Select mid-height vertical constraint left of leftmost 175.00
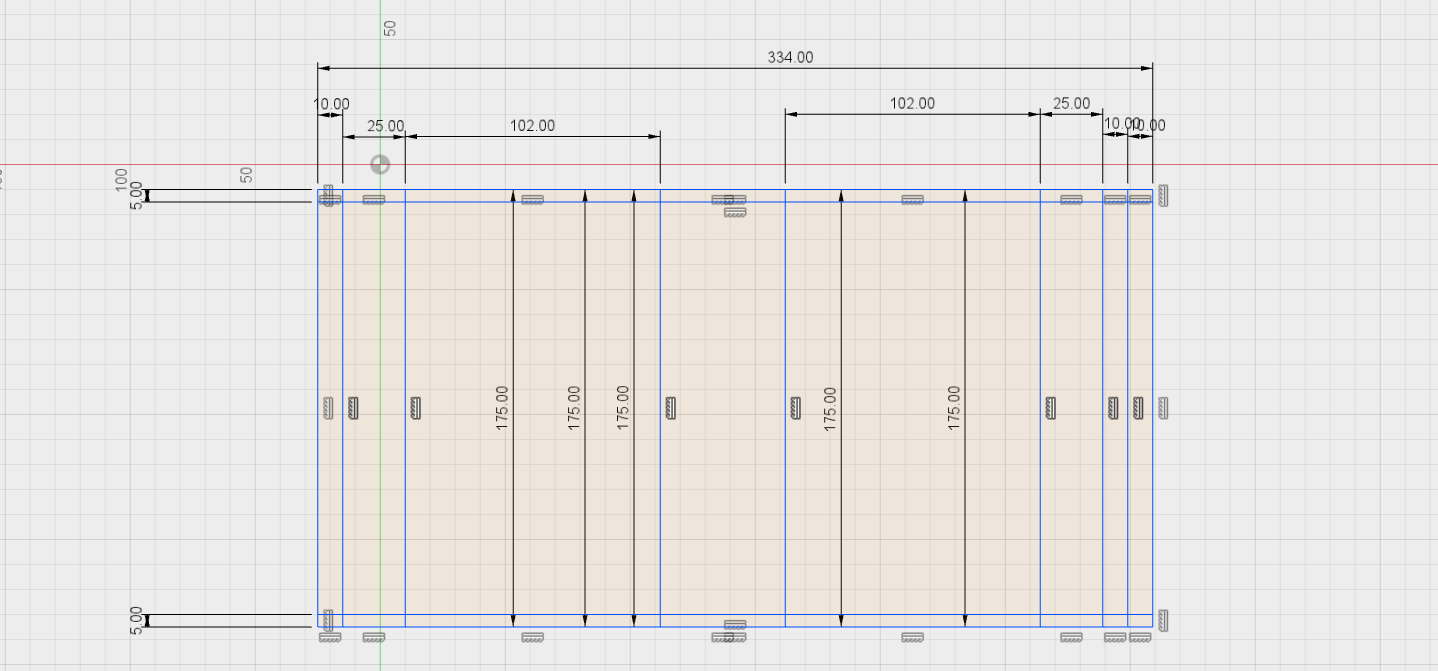The height and width of the screenshot is (671, 1438). tap(415, 408)
